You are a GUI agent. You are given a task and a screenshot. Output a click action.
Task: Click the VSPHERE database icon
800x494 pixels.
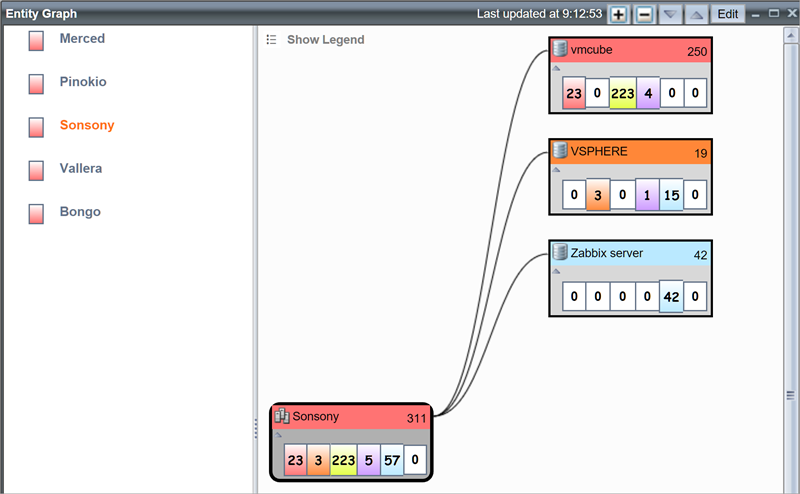560,150
